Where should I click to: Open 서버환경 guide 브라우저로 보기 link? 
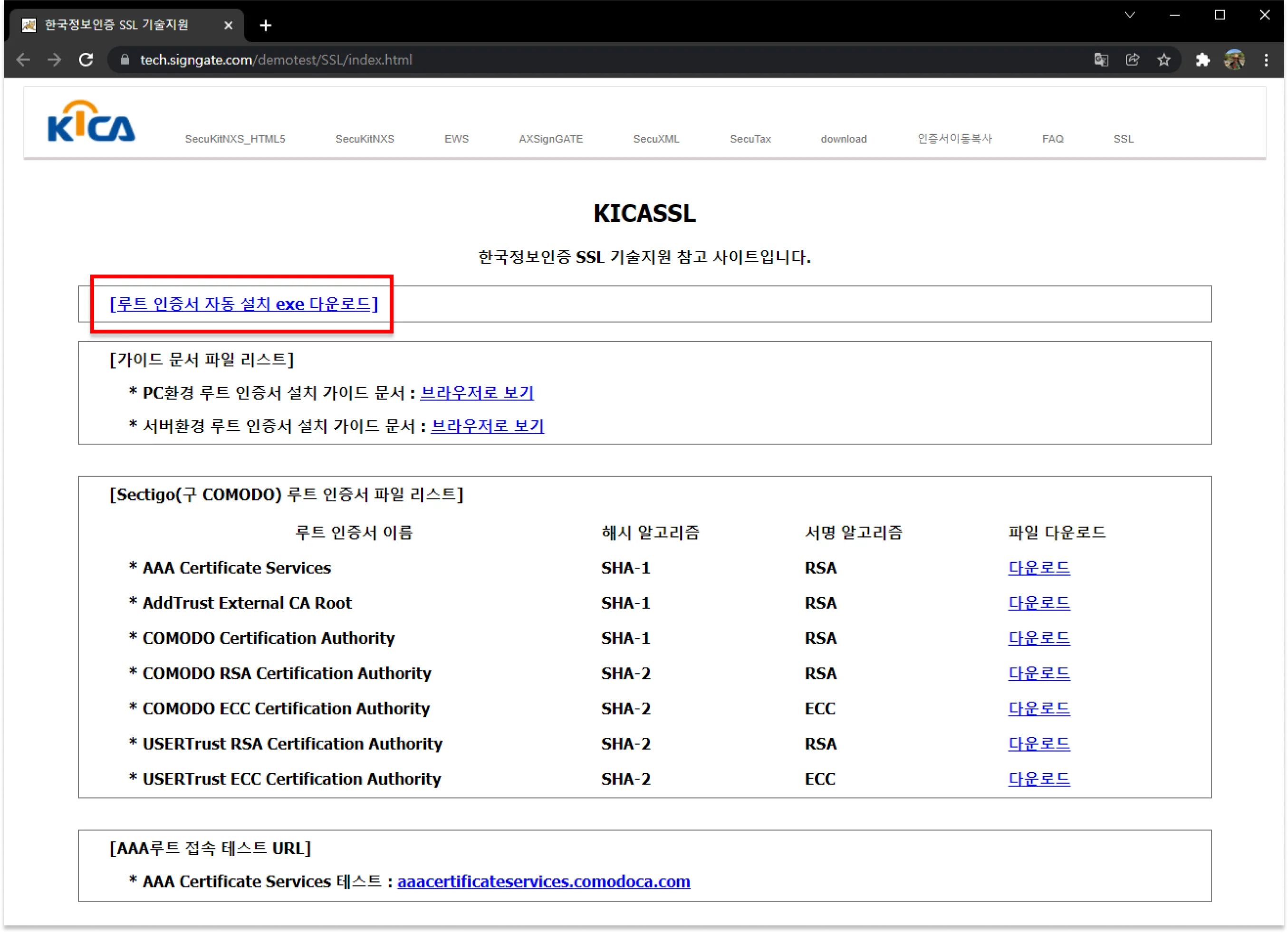(x=488, y=426)
